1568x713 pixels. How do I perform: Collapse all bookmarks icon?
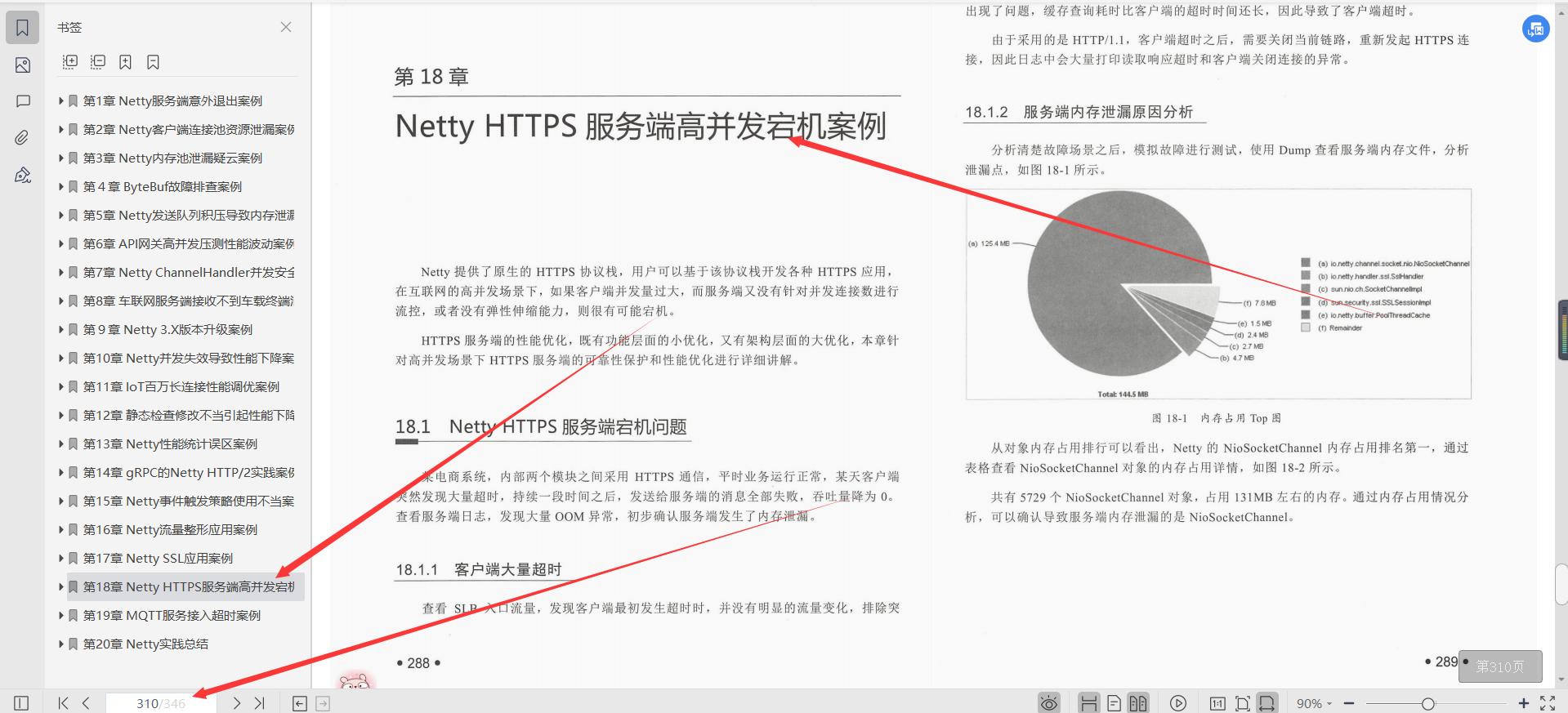[x=98, y=62]
